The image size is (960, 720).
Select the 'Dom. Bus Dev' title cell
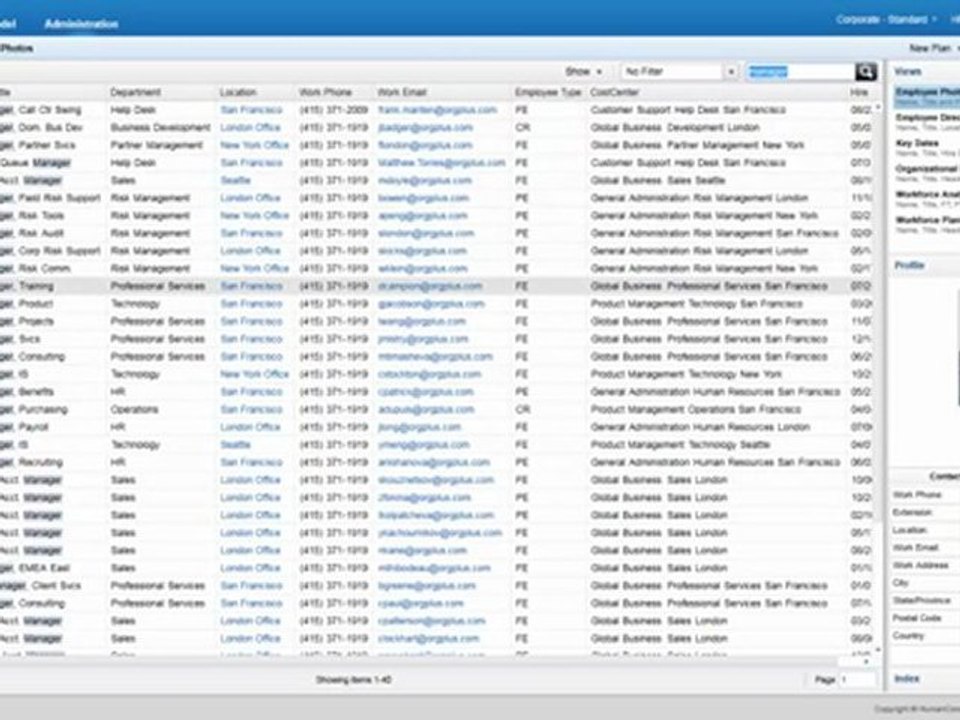pyautogui.click(x=41, y=127)
